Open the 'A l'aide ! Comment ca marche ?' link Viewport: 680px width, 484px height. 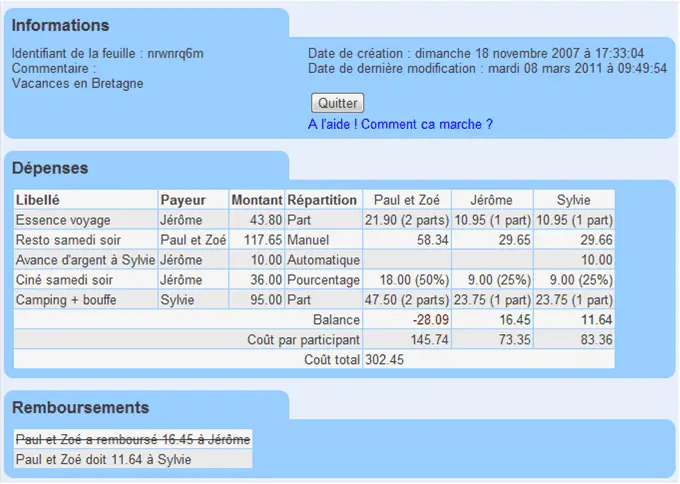(400, 124)
